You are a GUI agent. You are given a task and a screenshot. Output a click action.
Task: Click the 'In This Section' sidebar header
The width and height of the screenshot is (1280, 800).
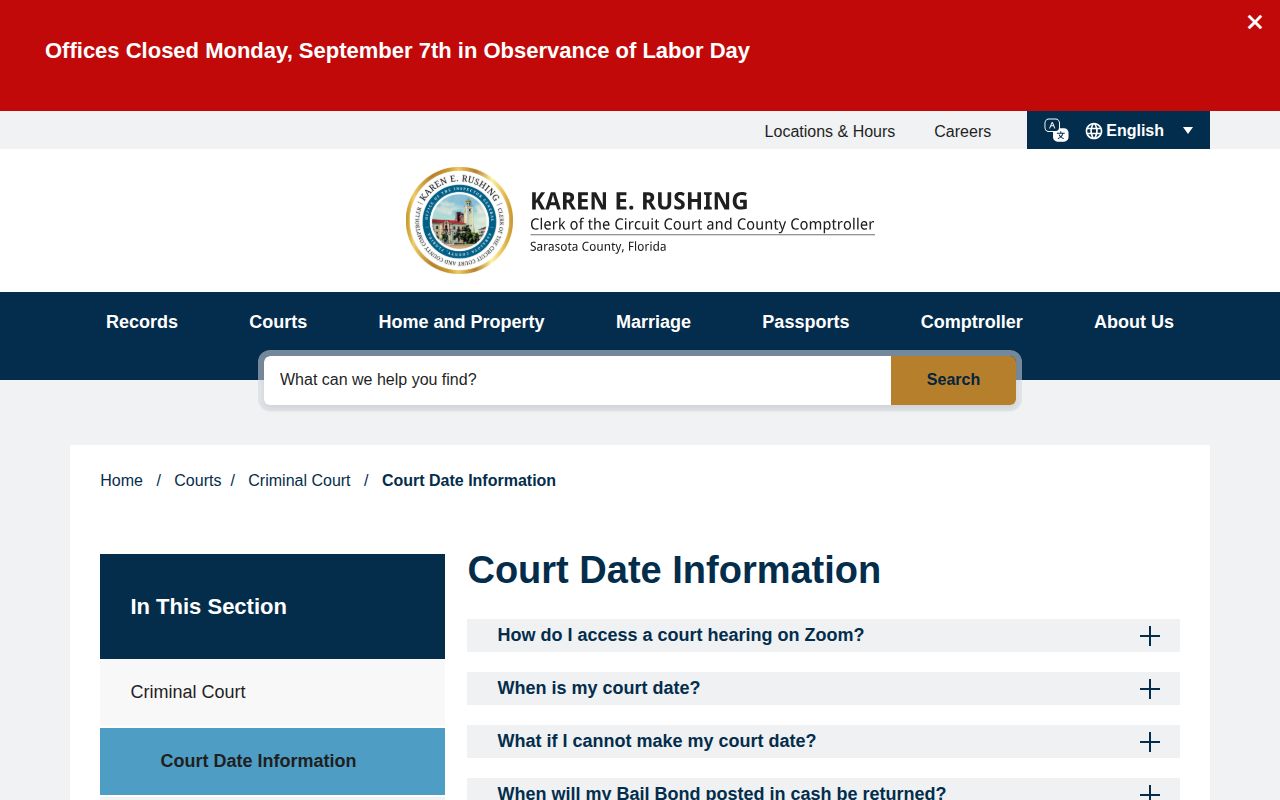click(272, 607)
